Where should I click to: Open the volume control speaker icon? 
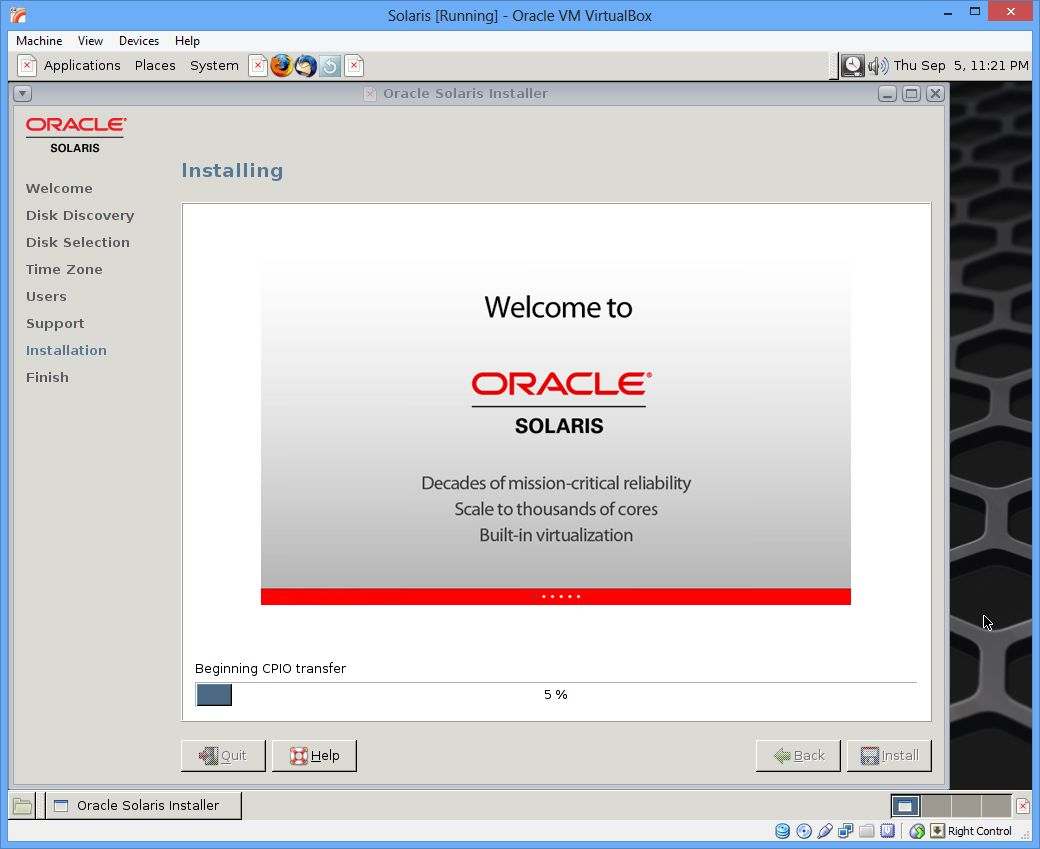[x=878, y=65]
